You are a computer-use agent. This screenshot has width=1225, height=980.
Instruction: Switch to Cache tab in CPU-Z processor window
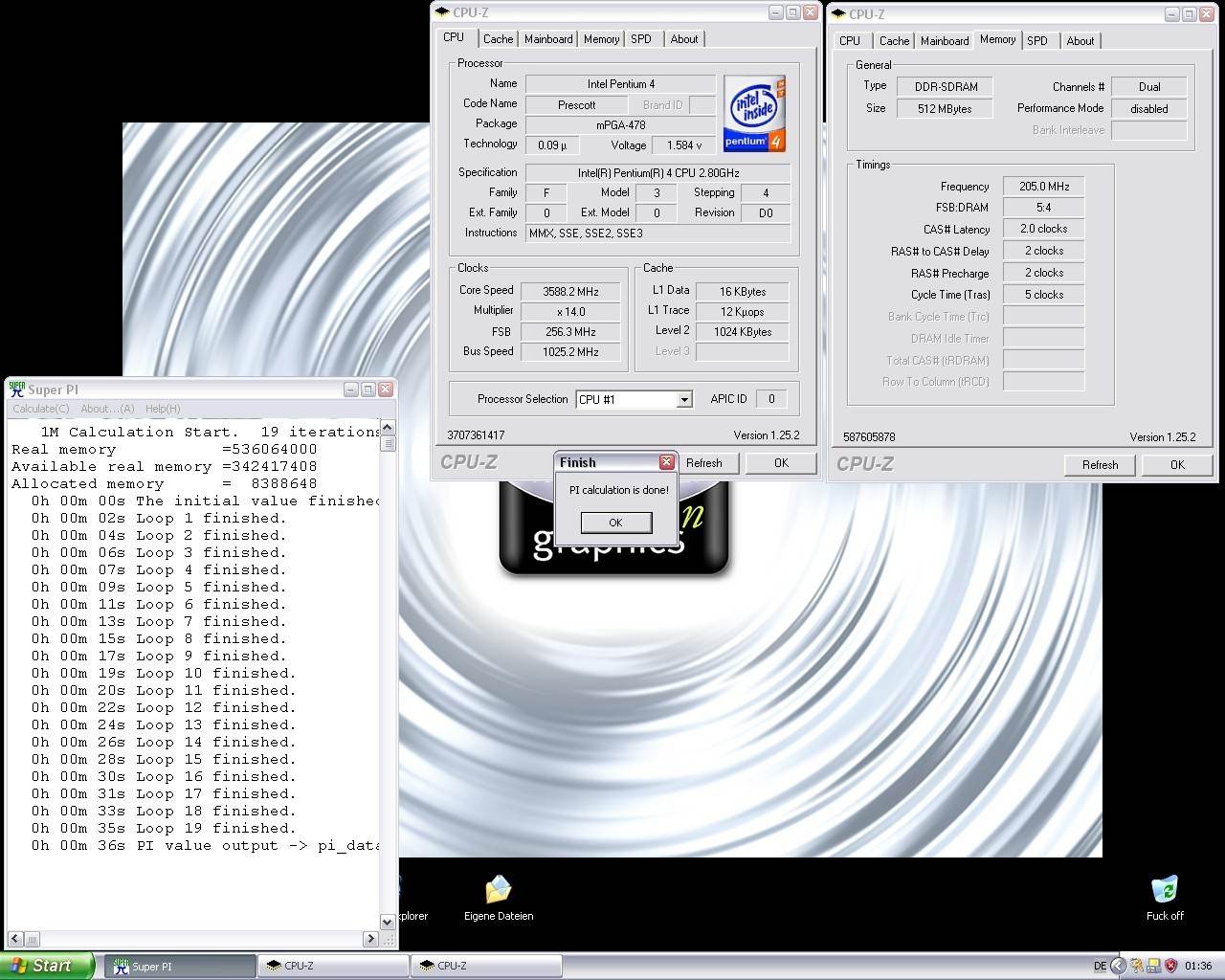[x=498, y=39]
